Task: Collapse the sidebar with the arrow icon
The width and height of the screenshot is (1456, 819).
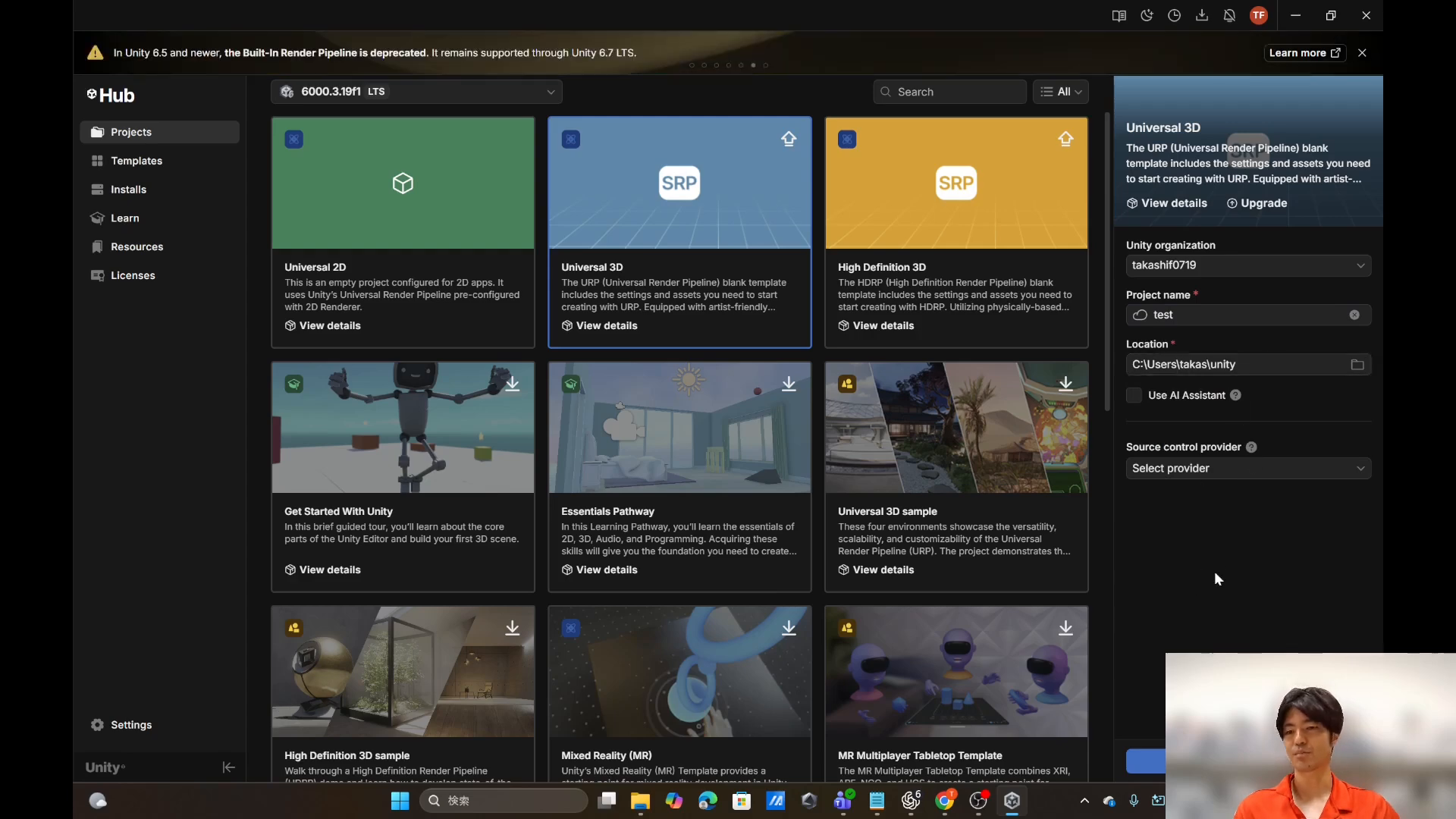Action: point(228,767)
